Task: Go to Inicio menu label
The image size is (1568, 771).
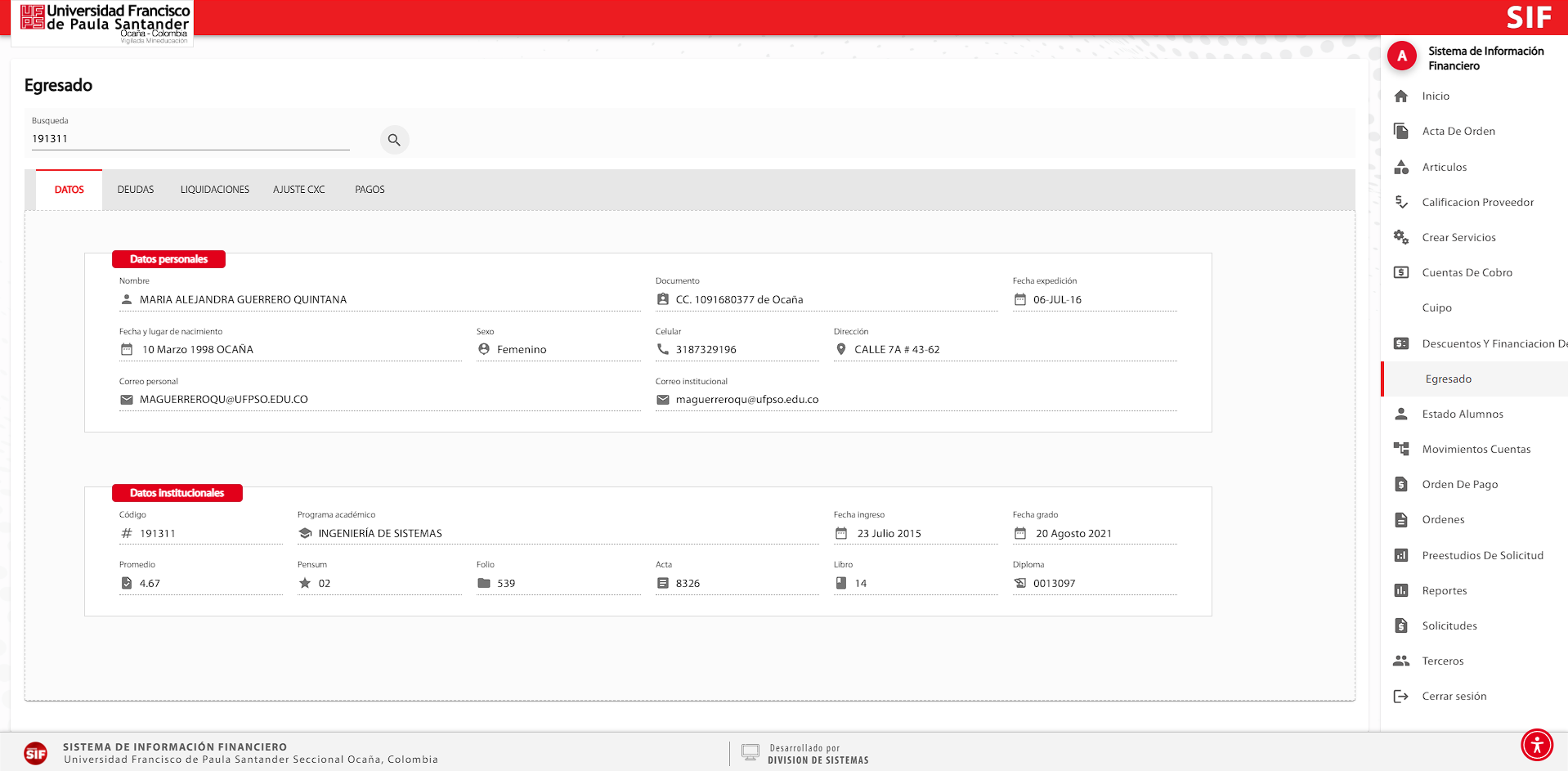Action: tap(1436, 96)
